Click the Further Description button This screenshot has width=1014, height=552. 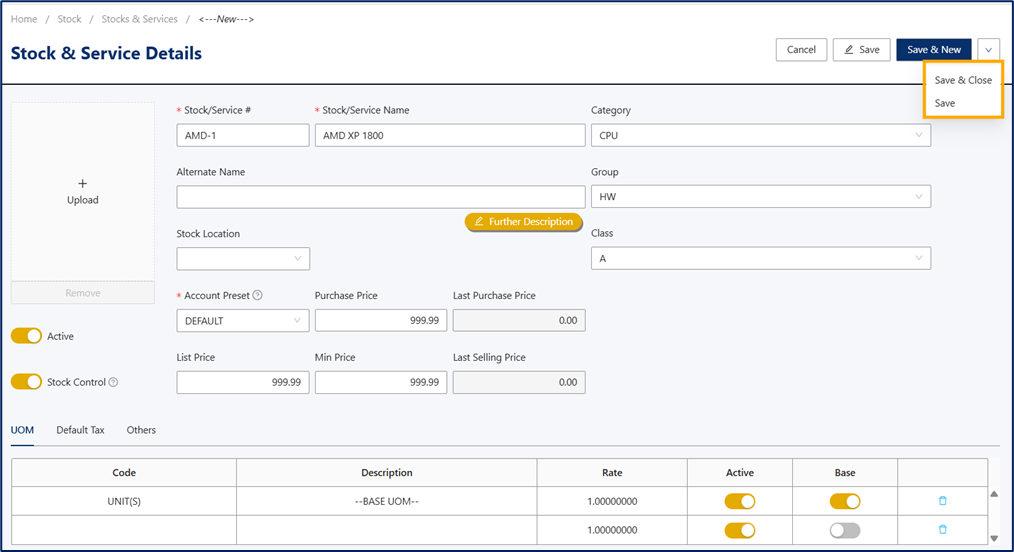pos(524,222)
